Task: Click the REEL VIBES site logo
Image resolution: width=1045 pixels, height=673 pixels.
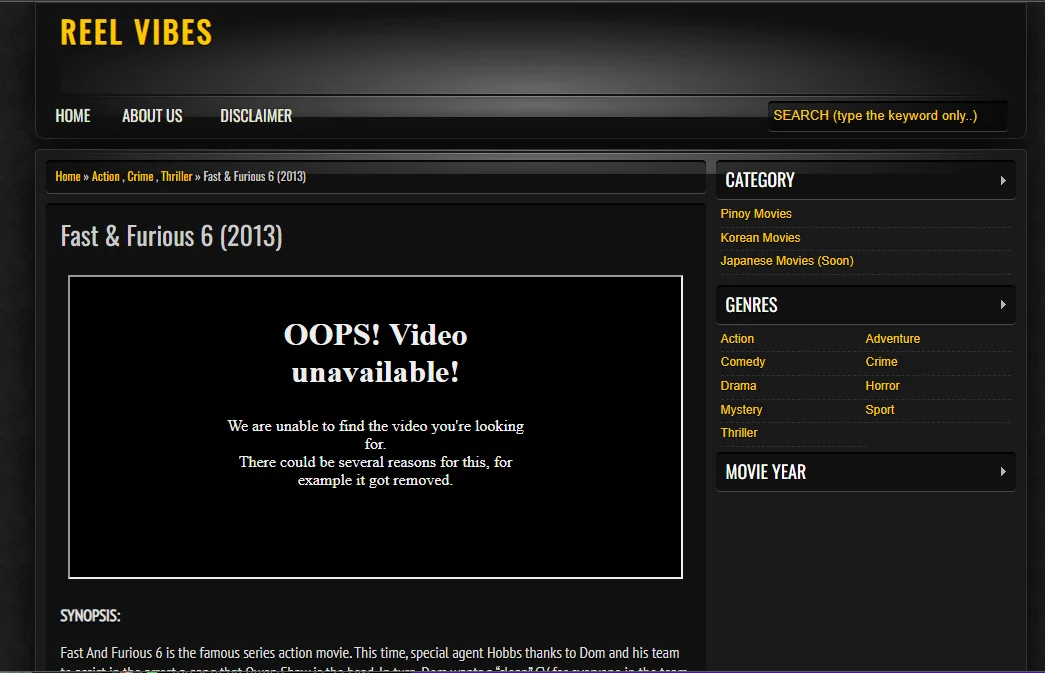Action: 136,33
